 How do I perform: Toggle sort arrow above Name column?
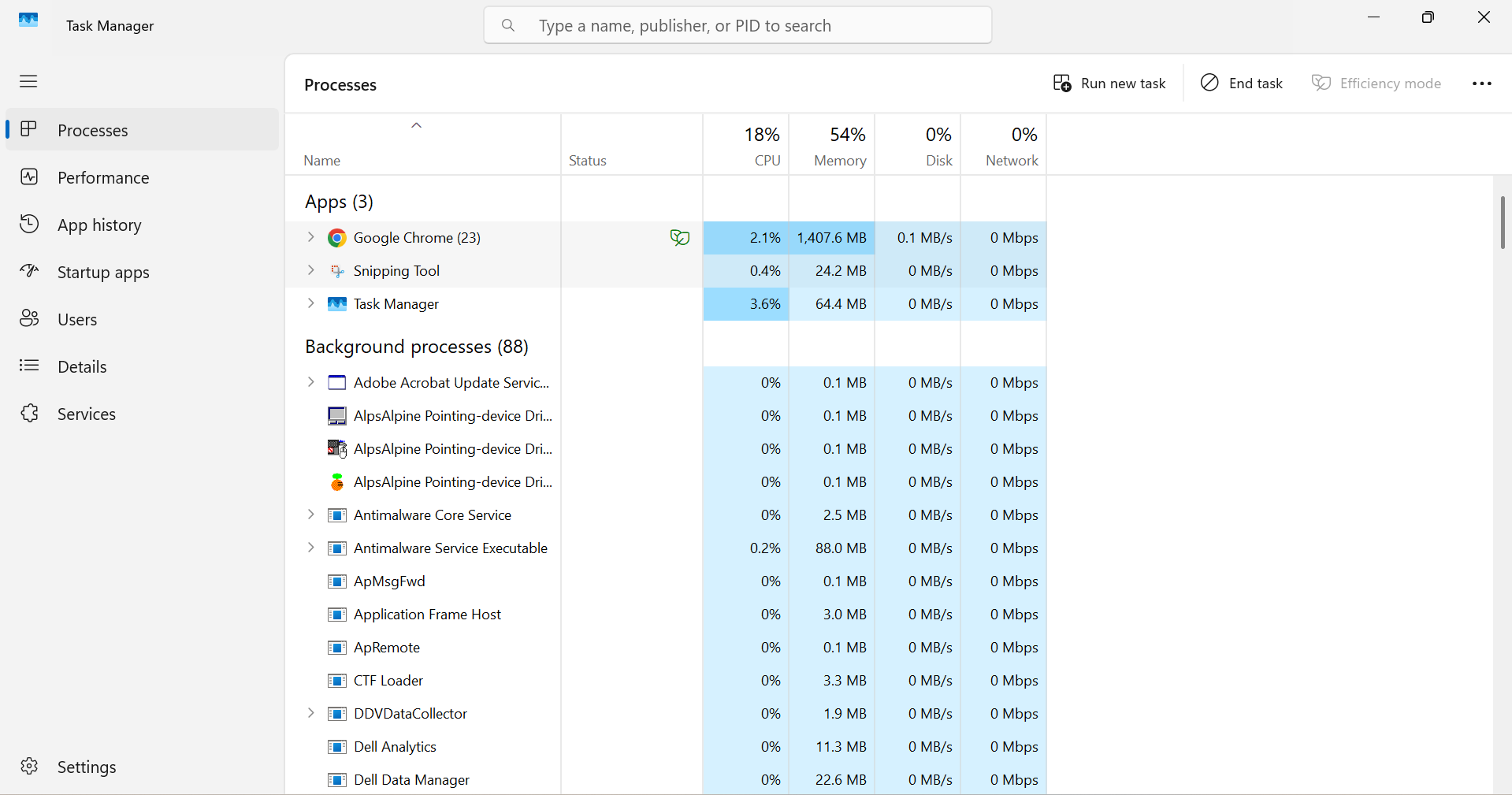417,125
